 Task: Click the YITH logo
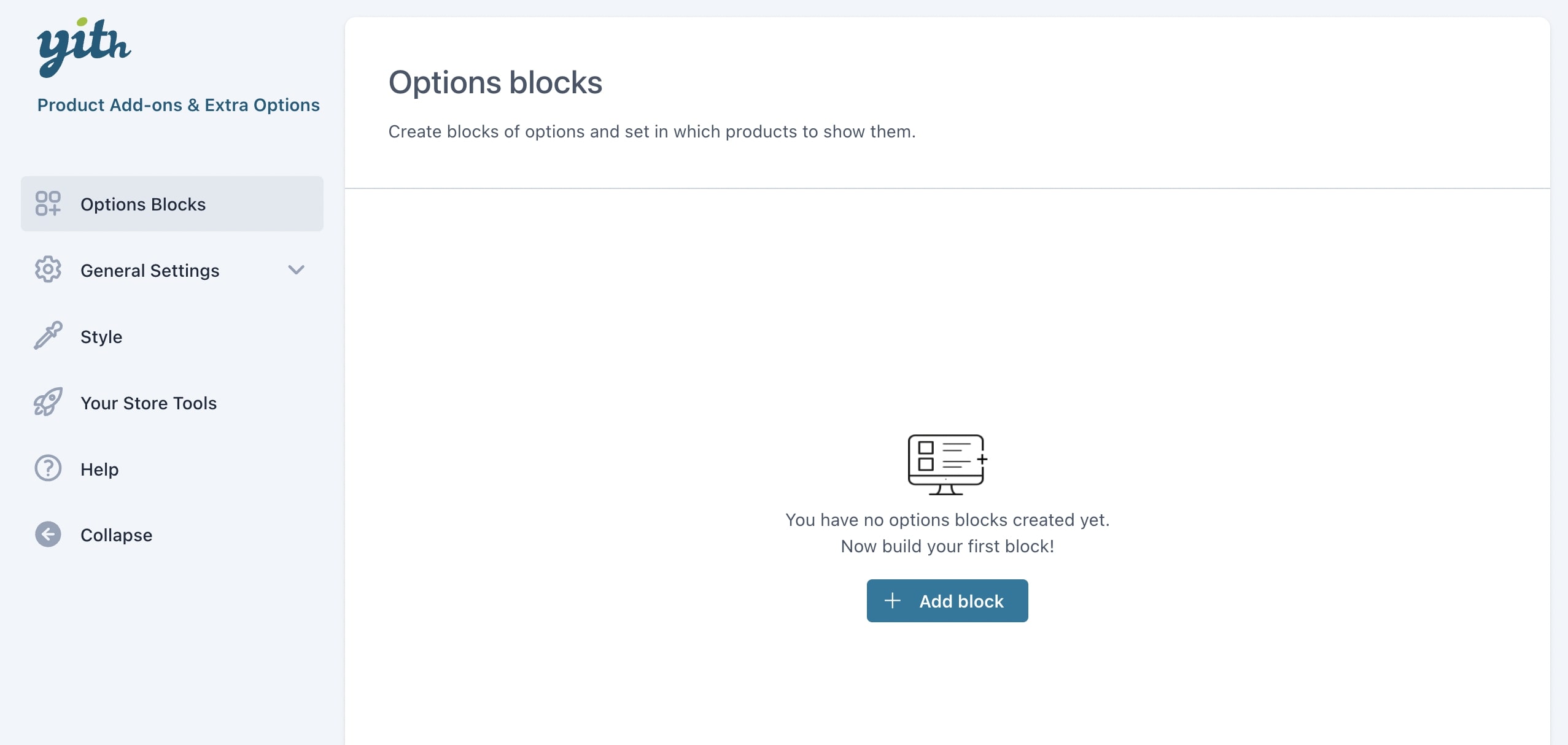click(x=84, y=47)
